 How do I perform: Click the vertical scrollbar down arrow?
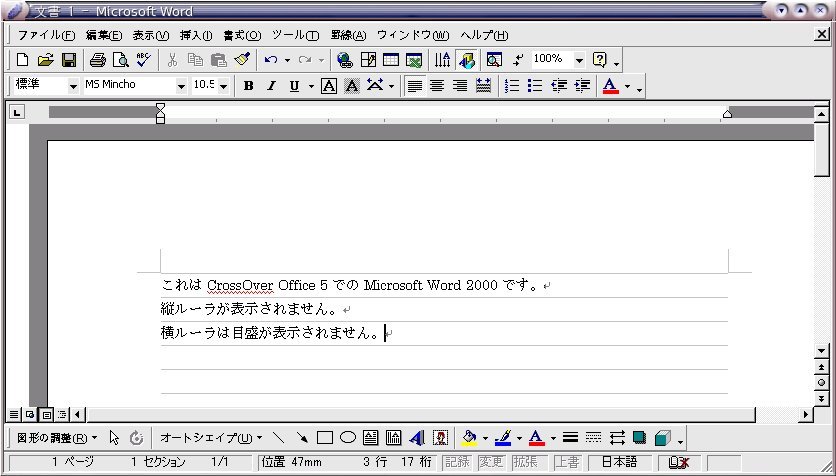821,351
